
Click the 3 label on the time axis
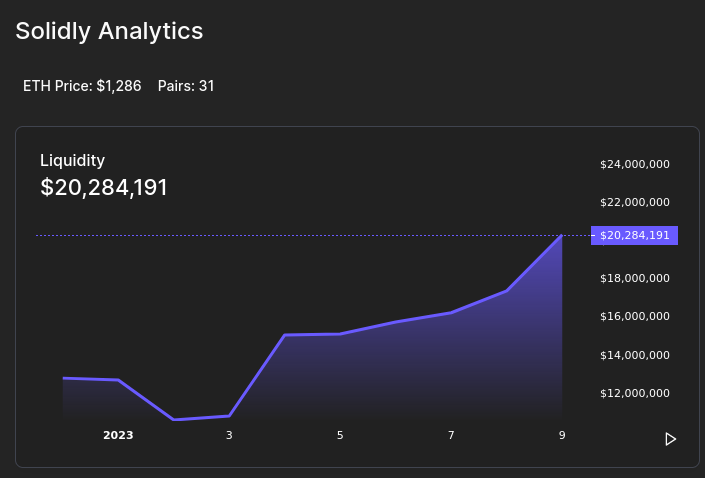(x=229, y=435)
